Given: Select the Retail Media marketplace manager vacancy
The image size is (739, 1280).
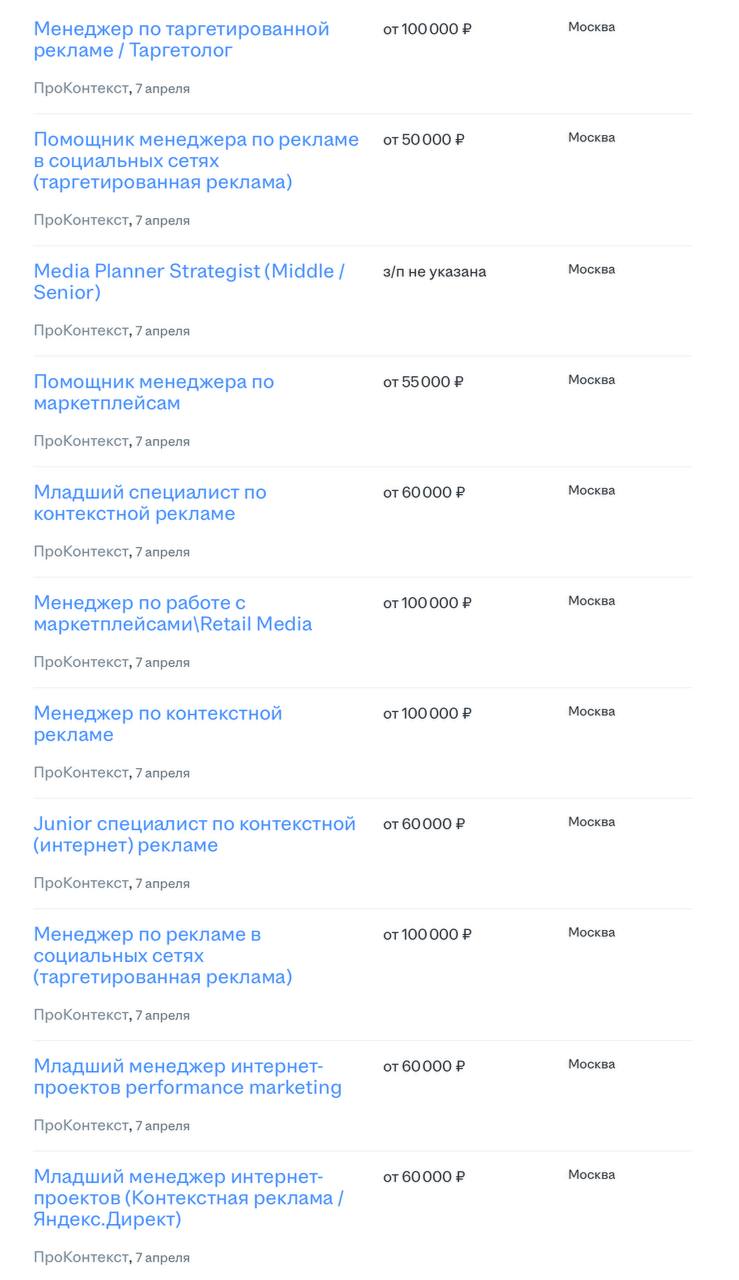Looking at the screenshot, I should coord(172,613).
